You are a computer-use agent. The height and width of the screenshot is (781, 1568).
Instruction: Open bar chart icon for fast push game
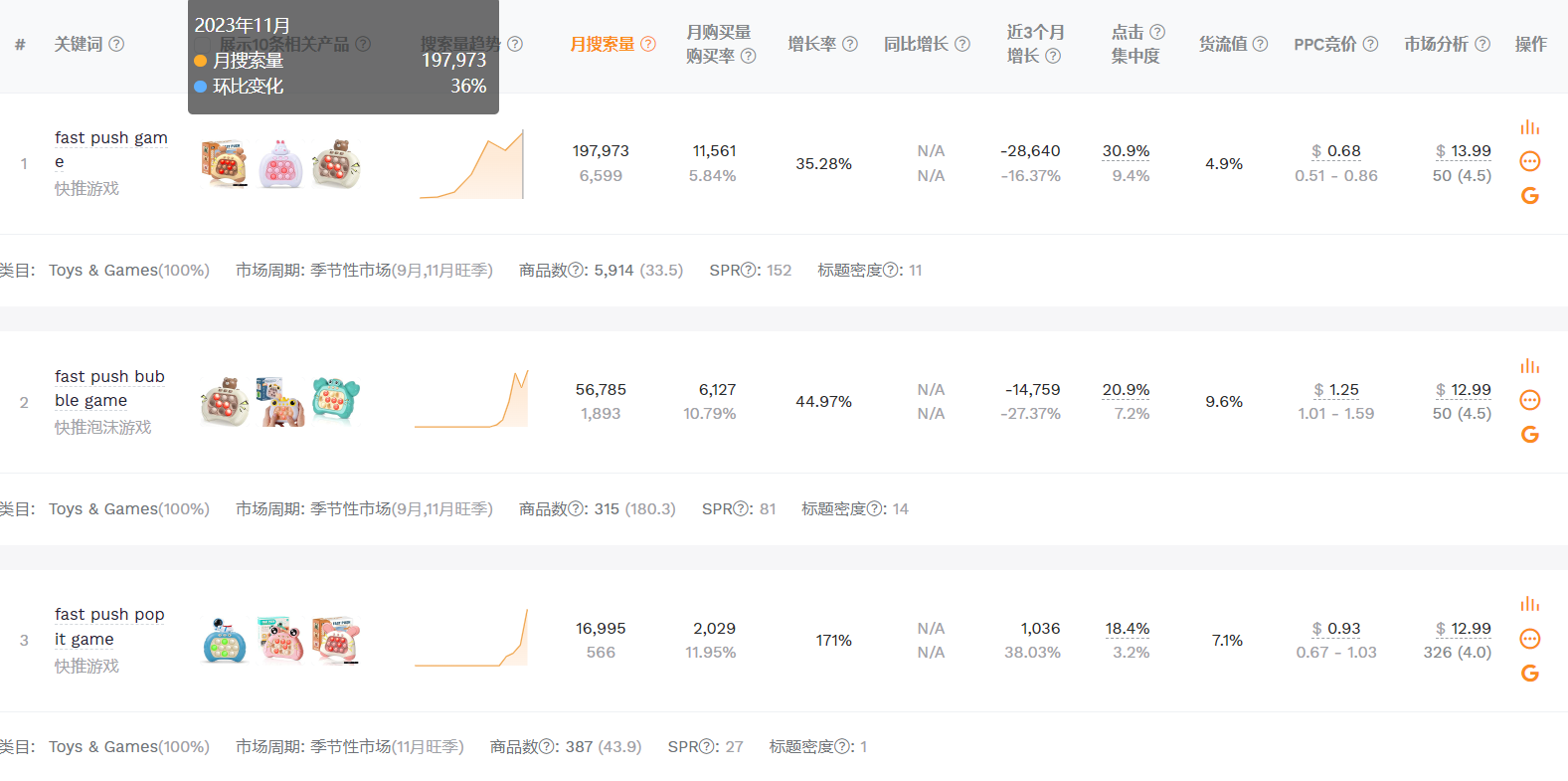pos(1529,127)
